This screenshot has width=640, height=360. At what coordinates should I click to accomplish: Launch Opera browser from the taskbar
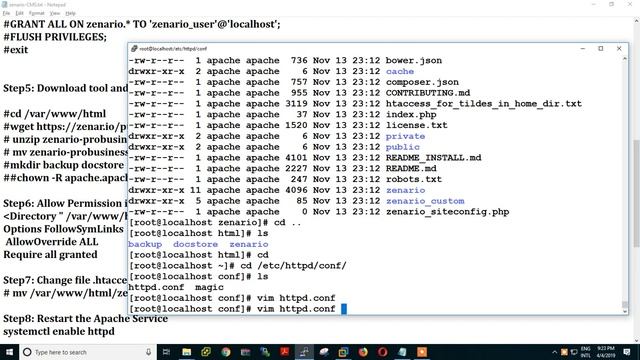pyautogui.click(x=382, y=352)
